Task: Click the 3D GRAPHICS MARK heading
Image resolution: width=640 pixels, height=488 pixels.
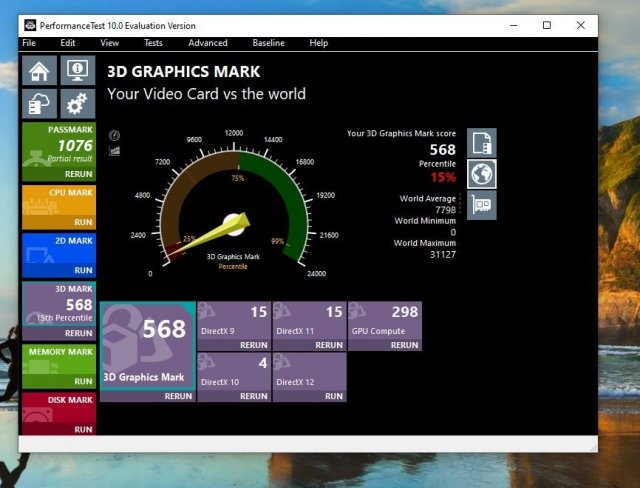Action: (x=184, y=72)
